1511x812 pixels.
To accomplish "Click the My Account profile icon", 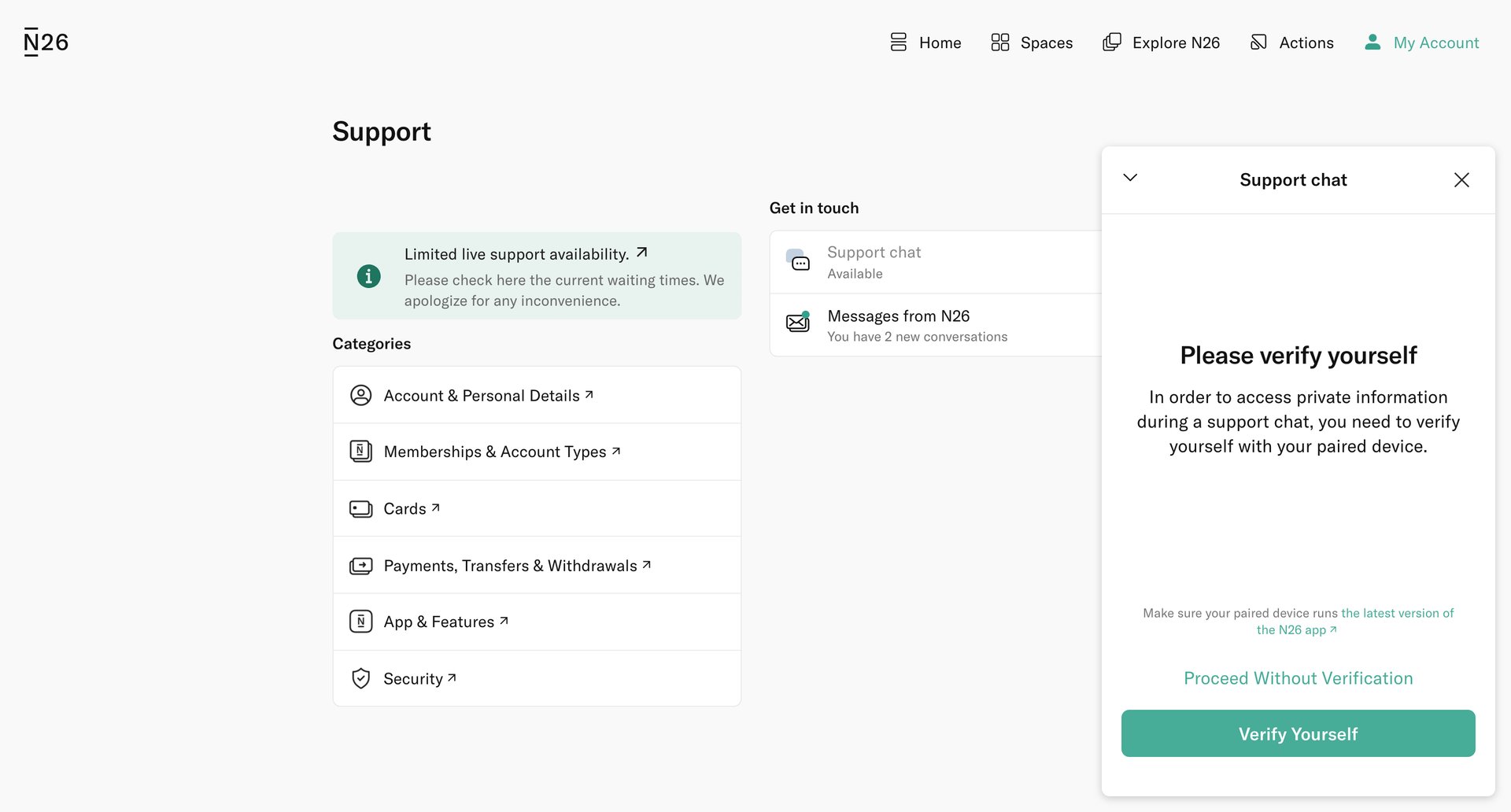I will point(1372,42).
